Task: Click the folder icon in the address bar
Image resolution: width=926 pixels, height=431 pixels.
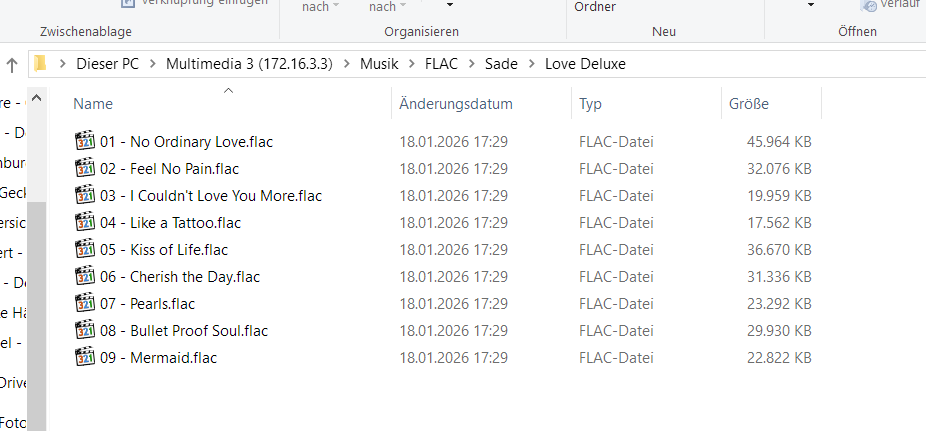Action: 40,65
